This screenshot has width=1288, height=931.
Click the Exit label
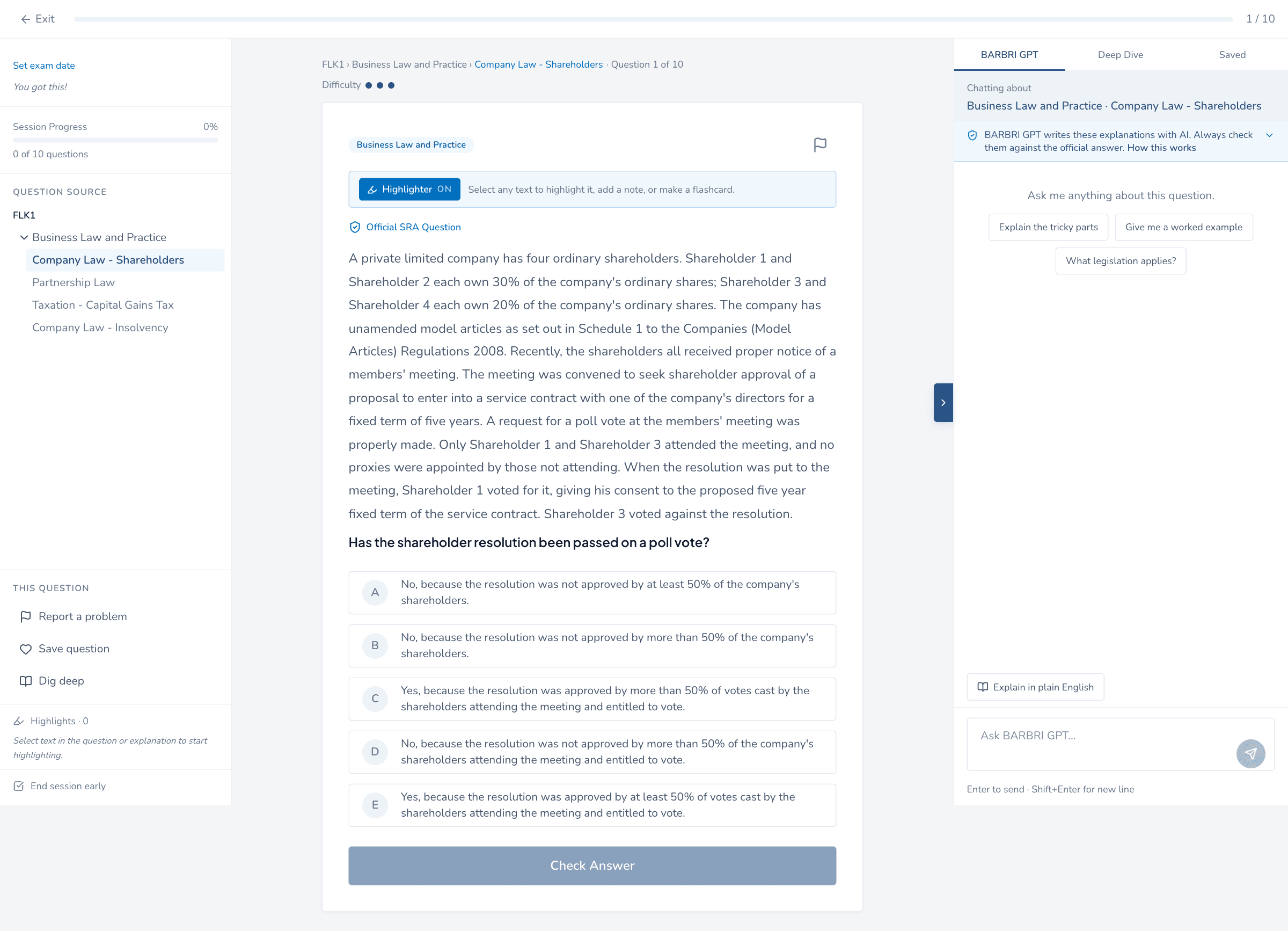(45, 19)
